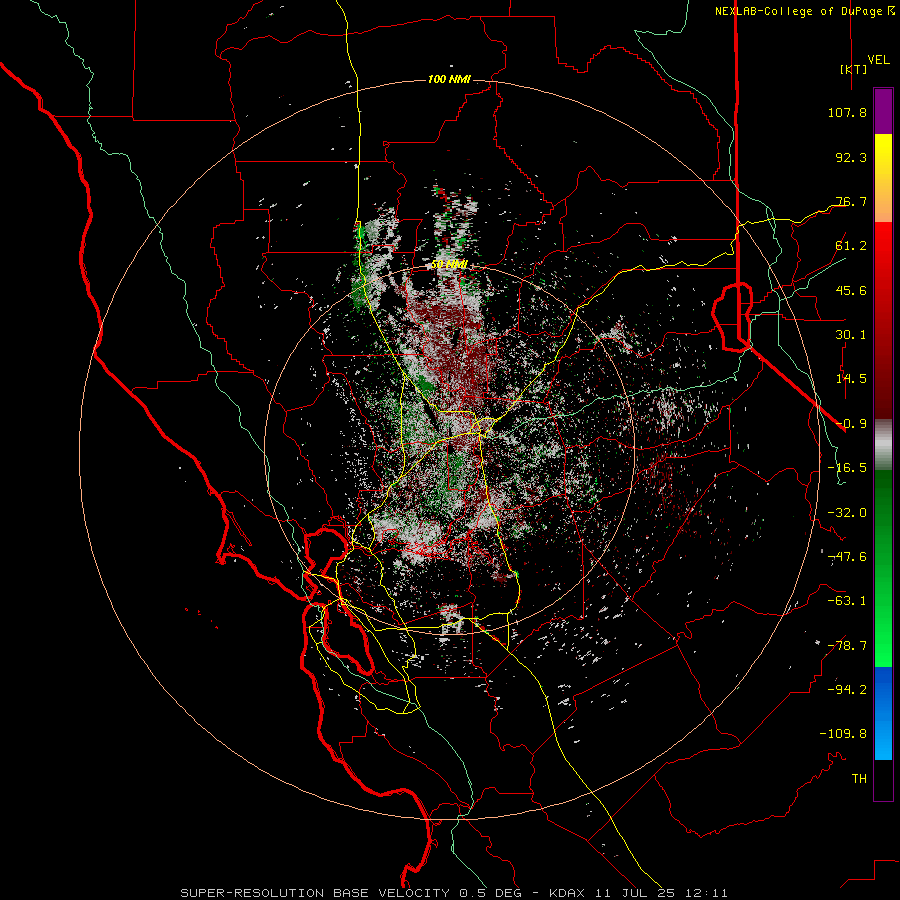Click the -78.7 scale value
Screen dimensions: 900x900
[847, 646]
